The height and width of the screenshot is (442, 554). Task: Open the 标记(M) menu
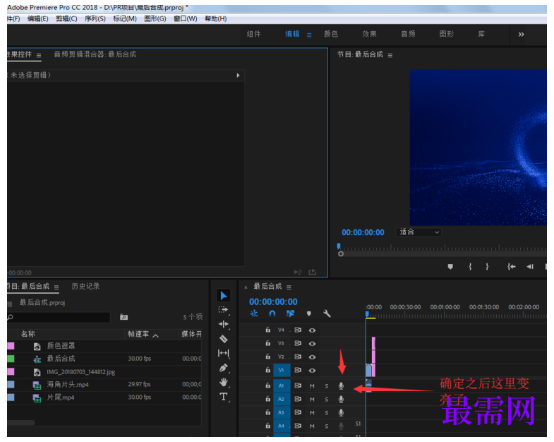[x=125, y=18]
